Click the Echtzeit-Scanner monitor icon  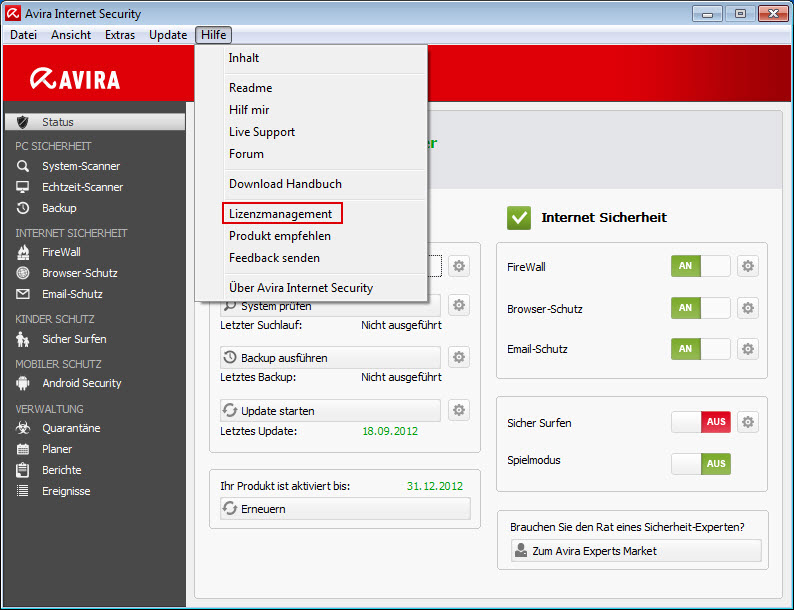(22, 187)
